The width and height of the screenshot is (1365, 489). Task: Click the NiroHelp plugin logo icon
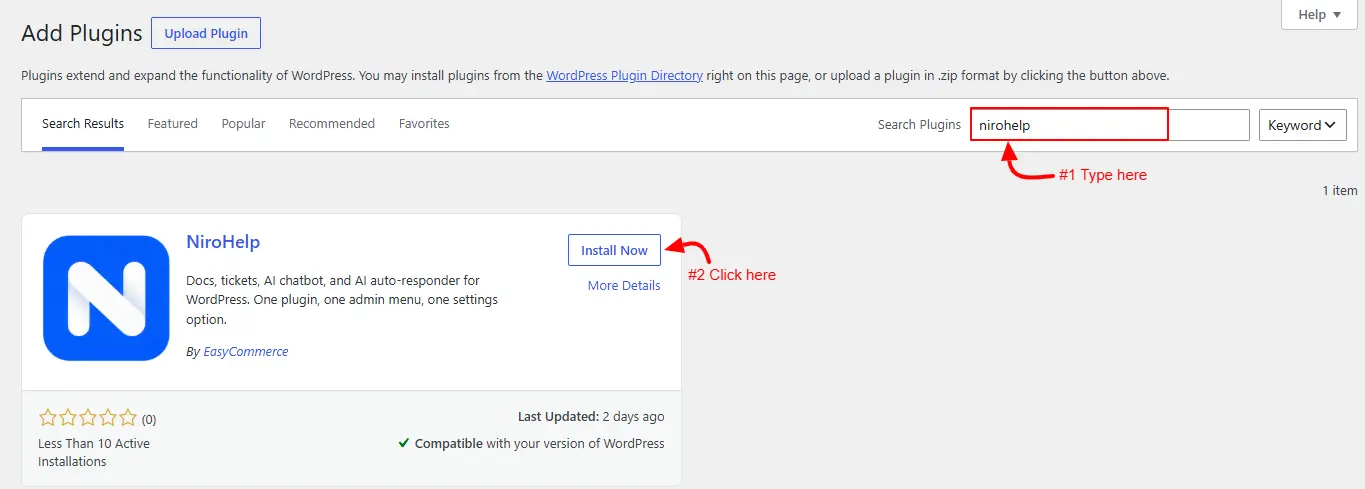coord(106,298)
